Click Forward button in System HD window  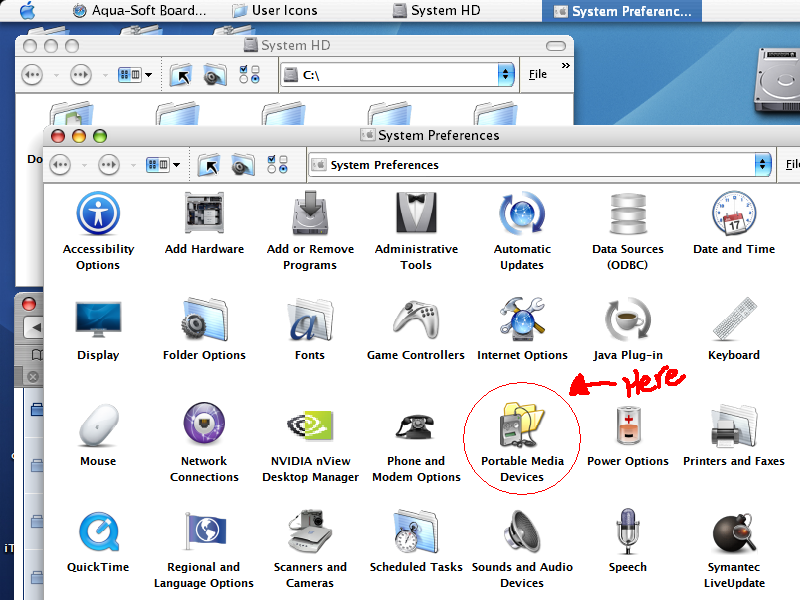(x=81, y=75)
